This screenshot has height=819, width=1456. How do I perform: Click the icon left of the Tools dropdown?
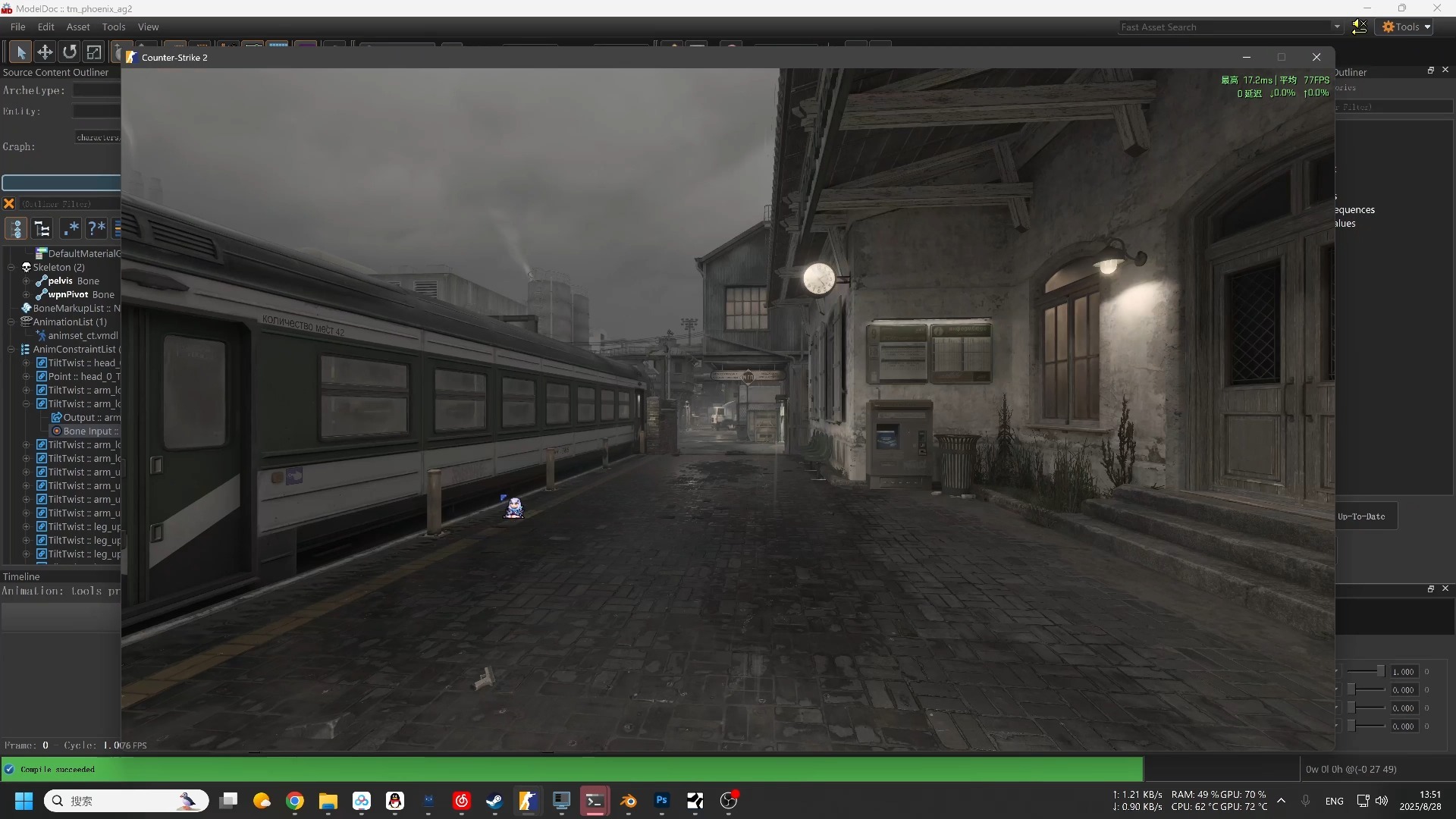(1360, 27)
